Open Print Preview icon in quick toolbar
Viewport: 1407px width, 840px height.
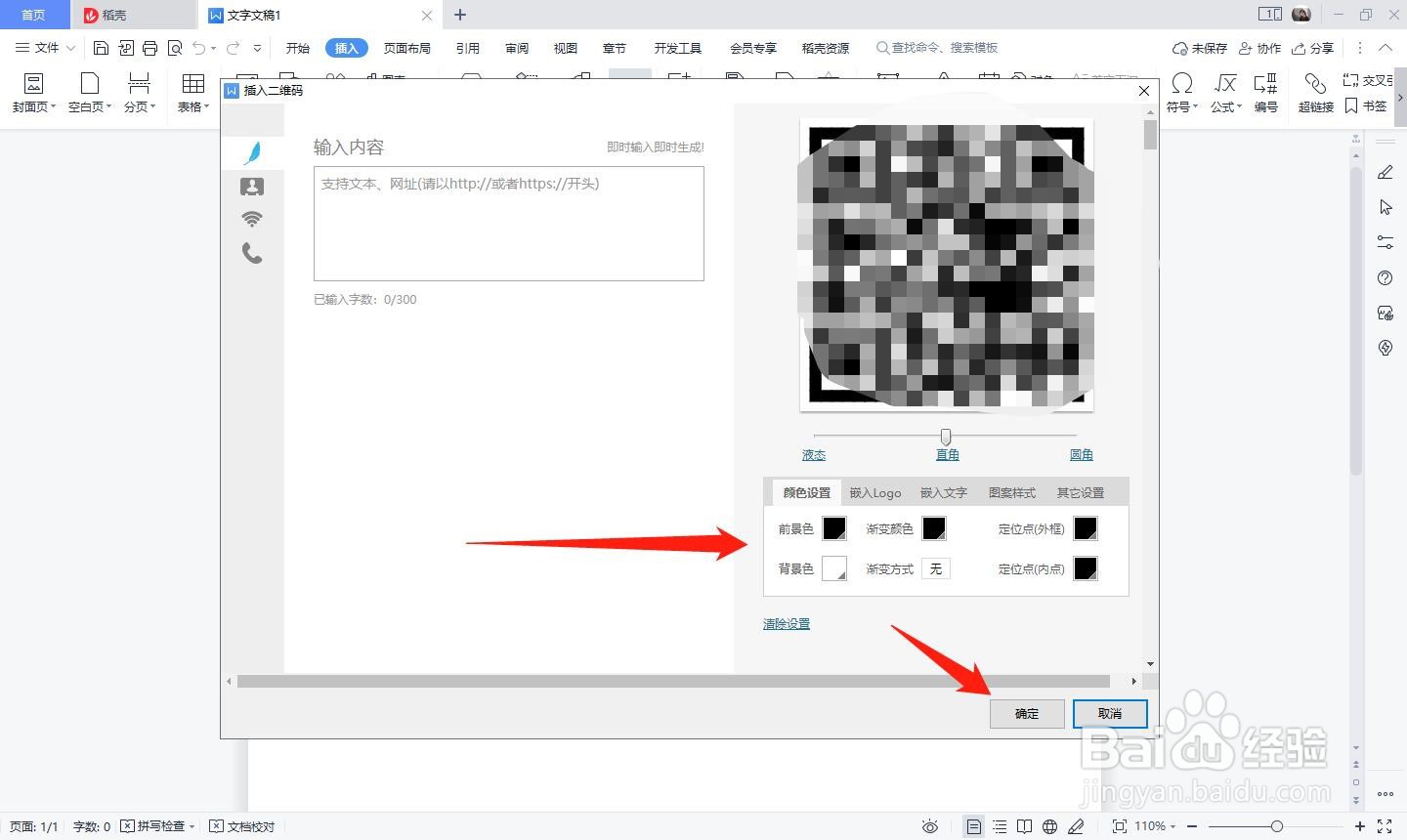175,48
